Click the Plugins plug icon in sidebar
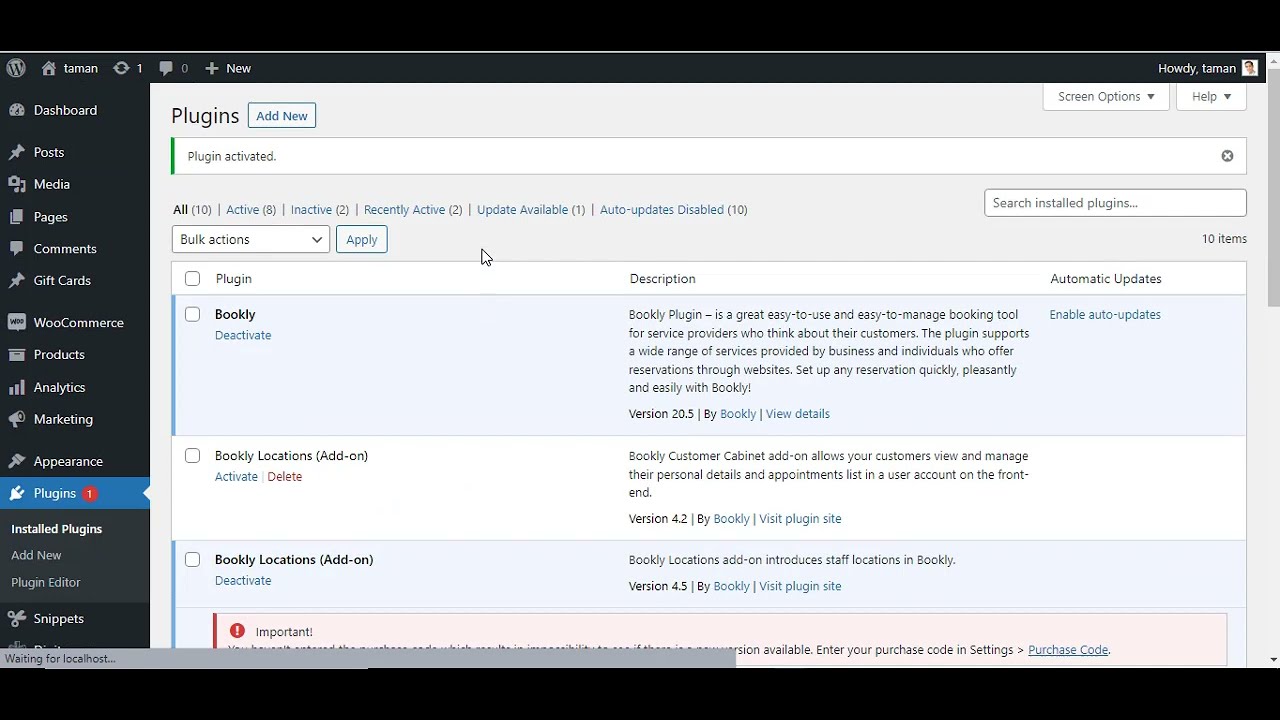Screen dimensions: 1280x720 (16, 493)
